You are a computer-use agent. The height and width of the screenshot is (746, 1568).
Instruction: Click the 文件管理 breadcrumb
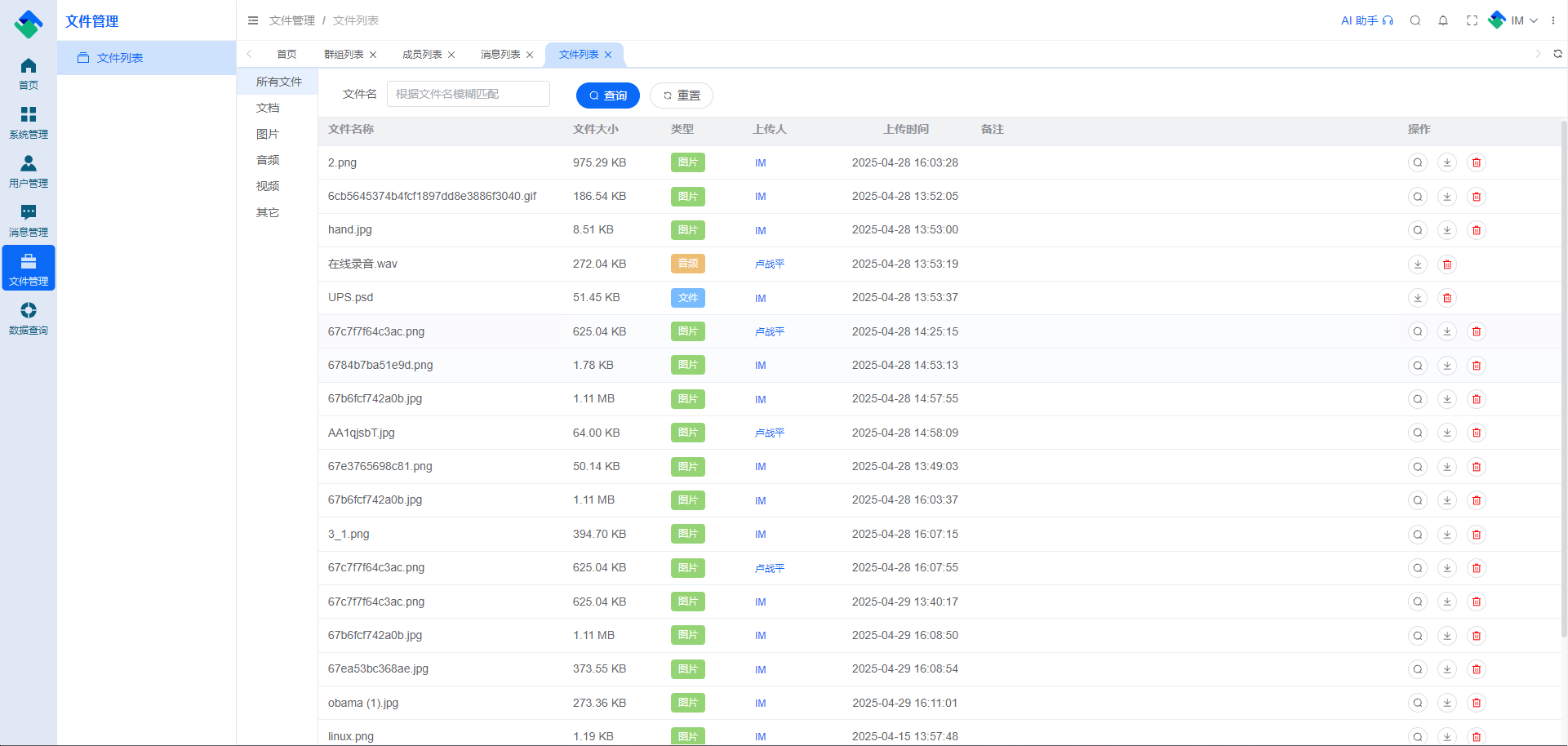291,20
